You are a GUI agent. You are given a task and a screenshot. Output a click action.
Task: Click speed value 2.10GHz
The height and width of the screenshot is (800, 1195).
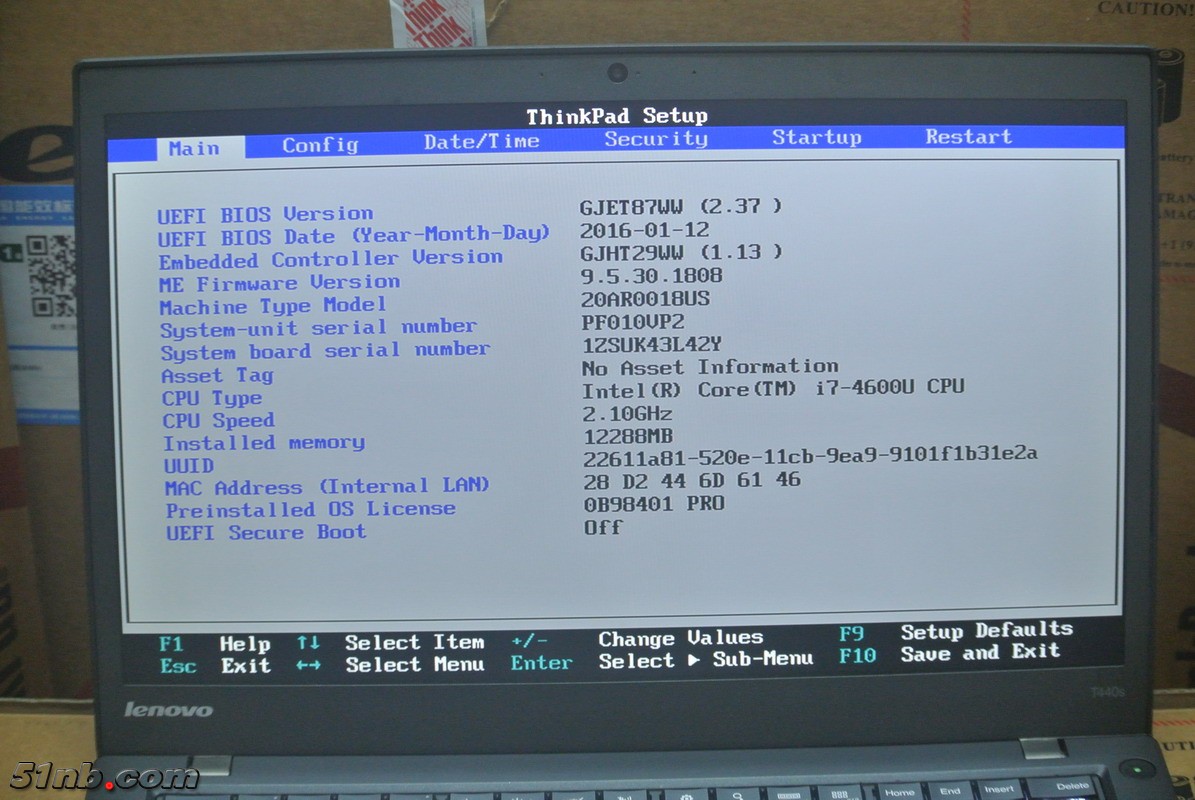pyautogui.click(x=627, y=414)
